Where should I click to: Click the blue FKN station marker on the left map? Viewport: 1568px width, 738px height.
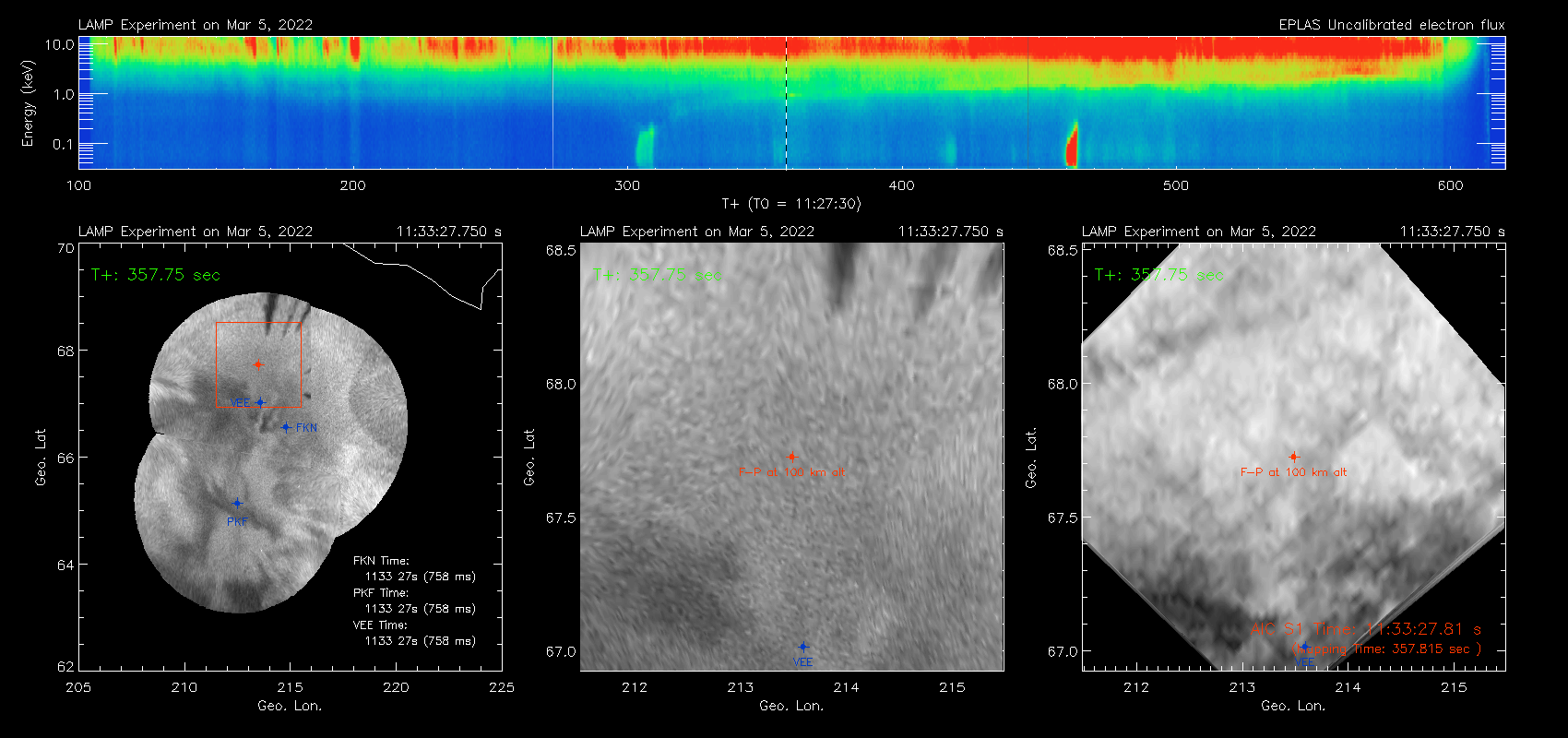click(x=286, y=427)
